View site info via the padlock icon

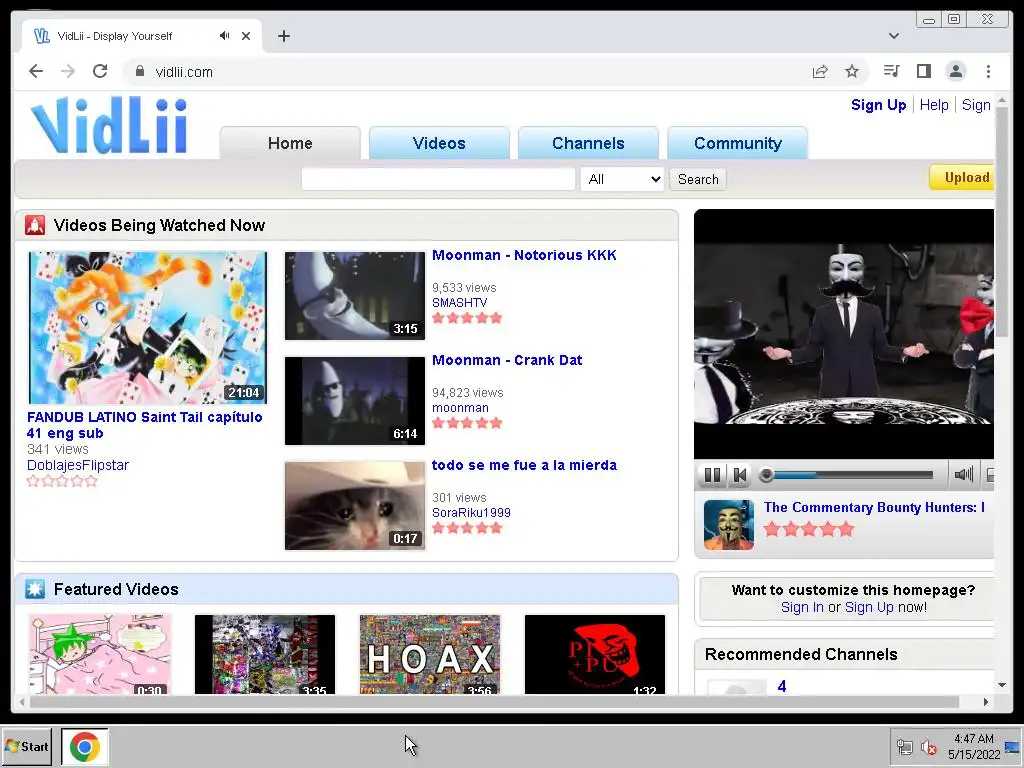tap(139, 71)
